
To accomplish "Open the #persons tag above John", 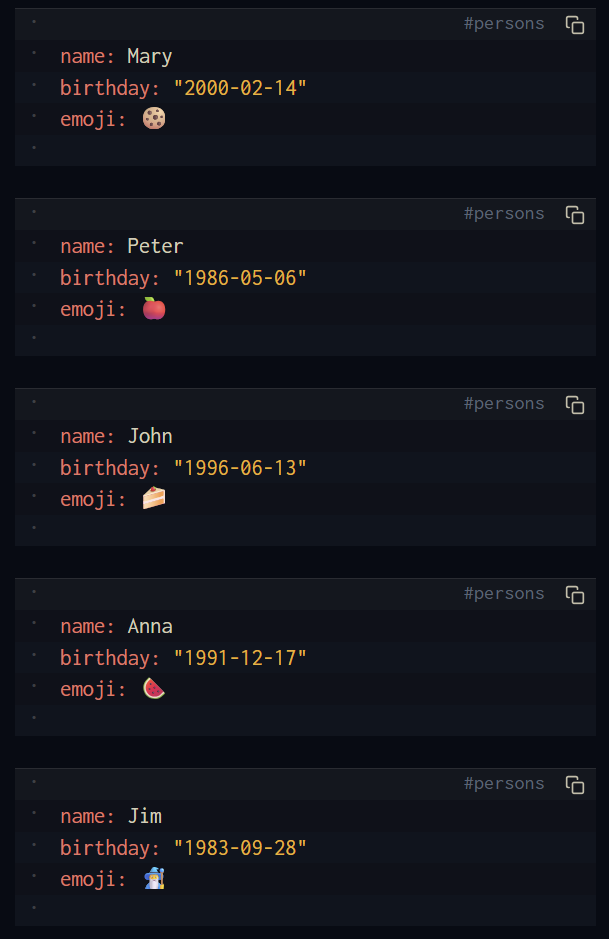I will pos(504,404).
